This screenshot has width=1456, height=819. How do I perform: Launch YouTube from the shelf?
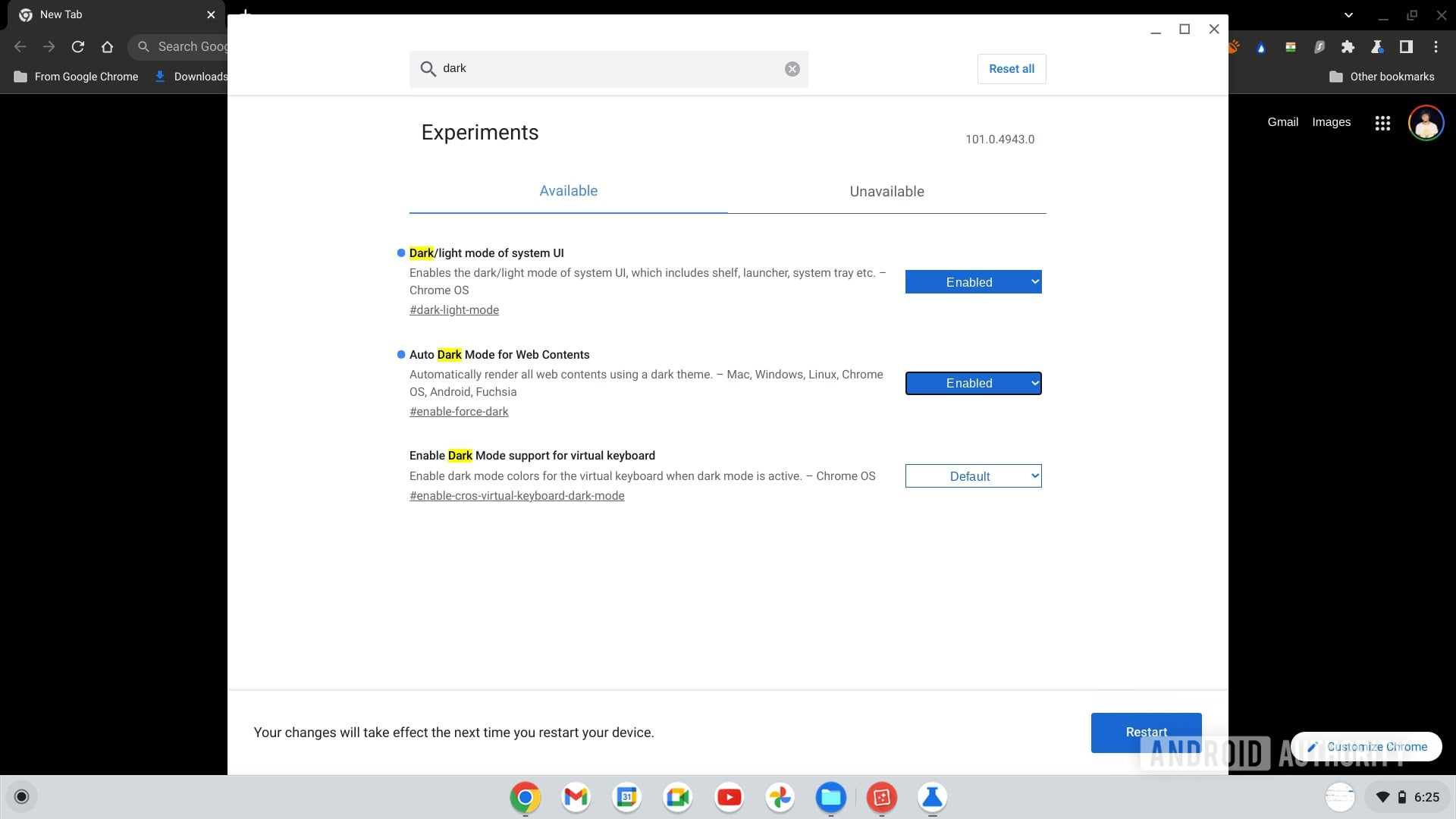(729, 797)
